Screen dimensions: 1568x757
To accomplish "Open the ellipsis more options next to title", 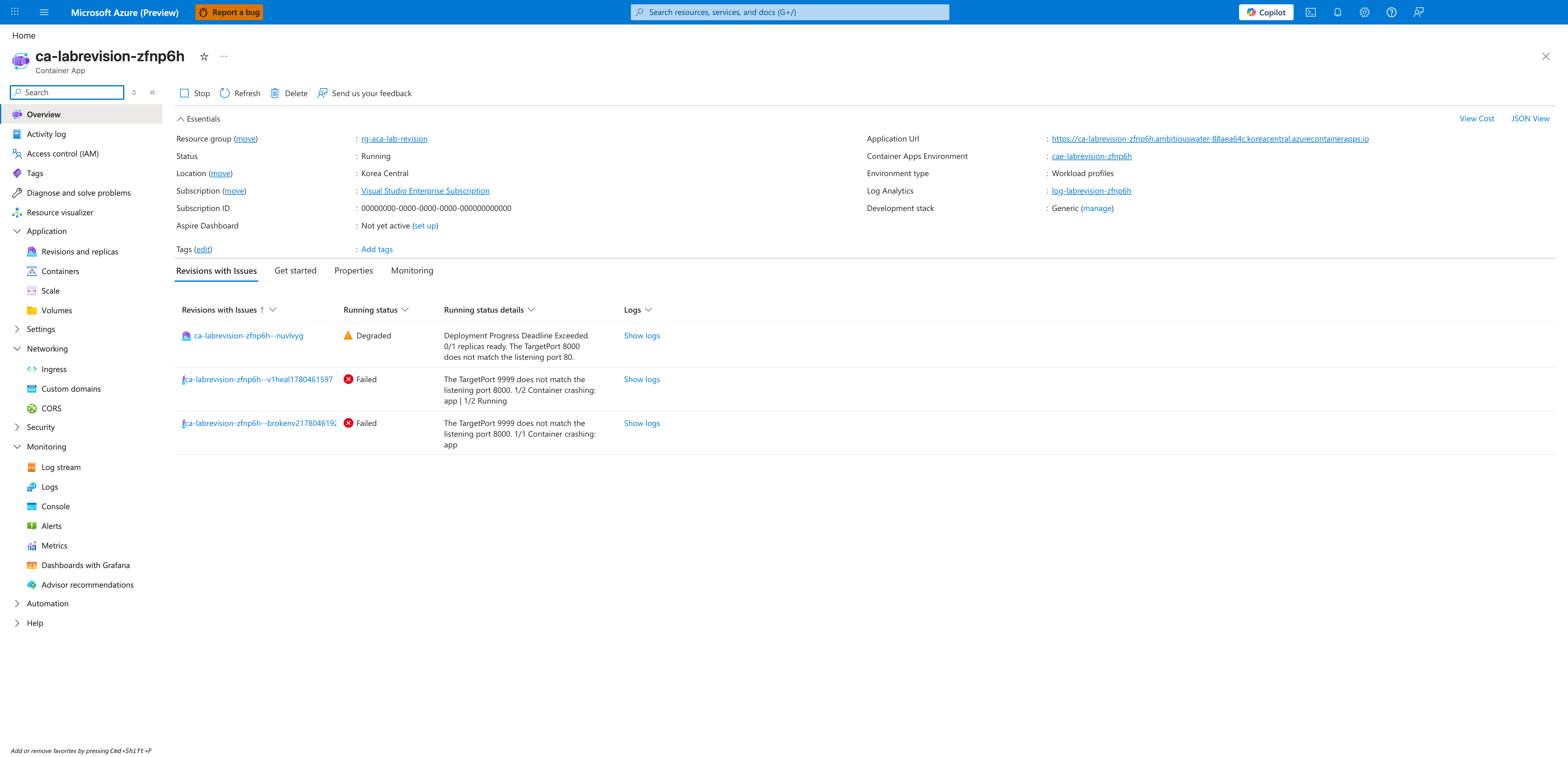I will click(x=224, y=57).
